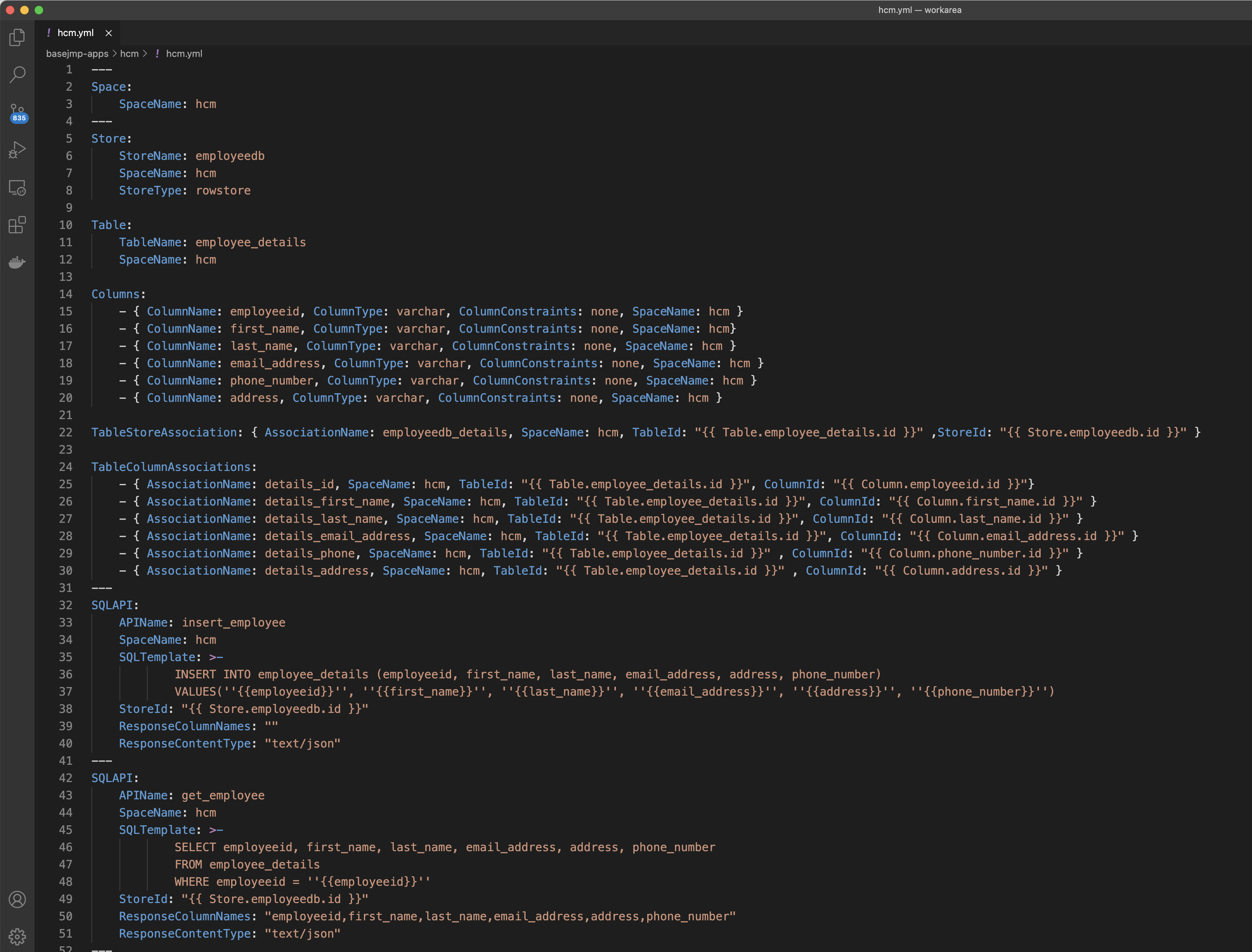Close the hcm.yml editor tab
This screenshot has width=1252, height=952.
pyautogui.click(x=109, y=33)
